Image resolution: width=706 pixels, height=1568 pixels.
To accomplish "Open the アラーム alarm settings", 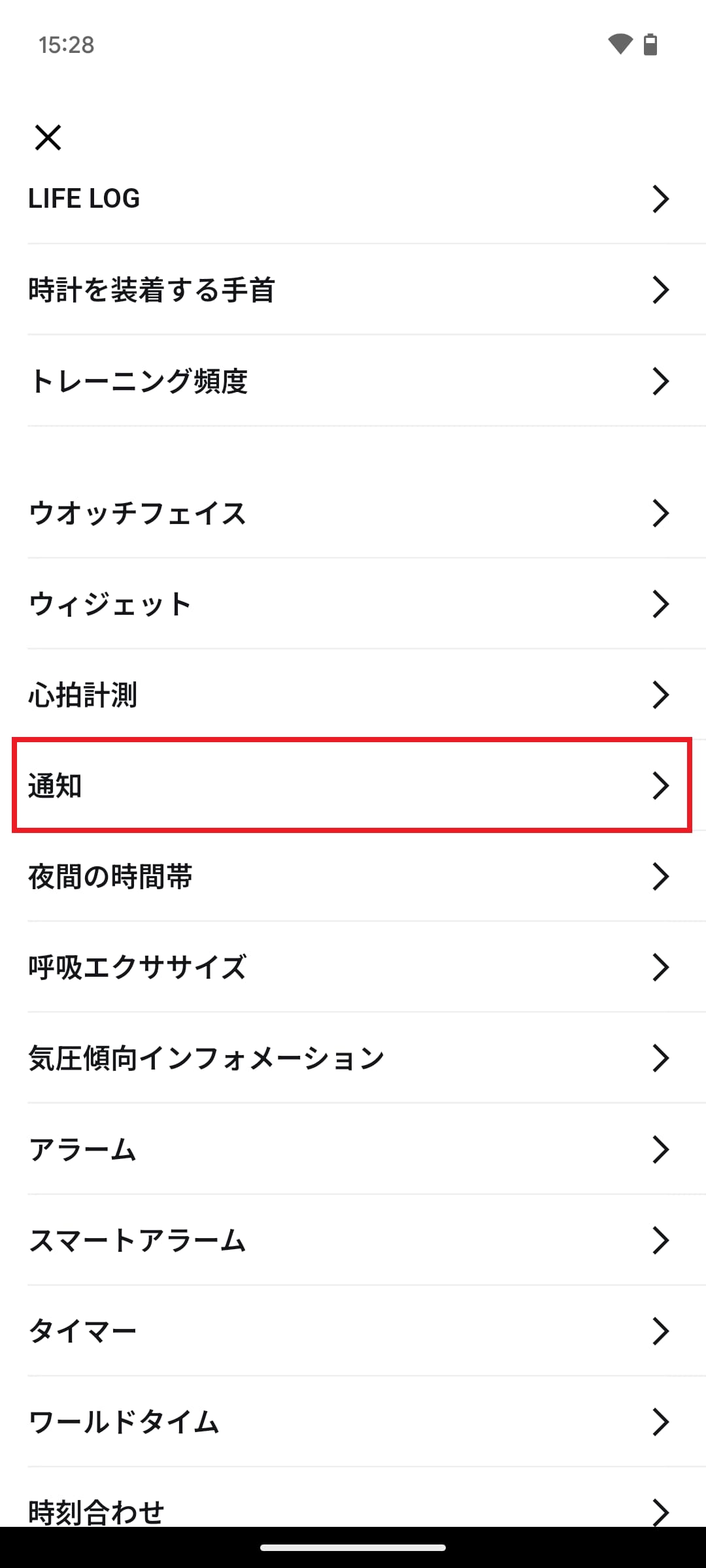I will click(82, 1149).
